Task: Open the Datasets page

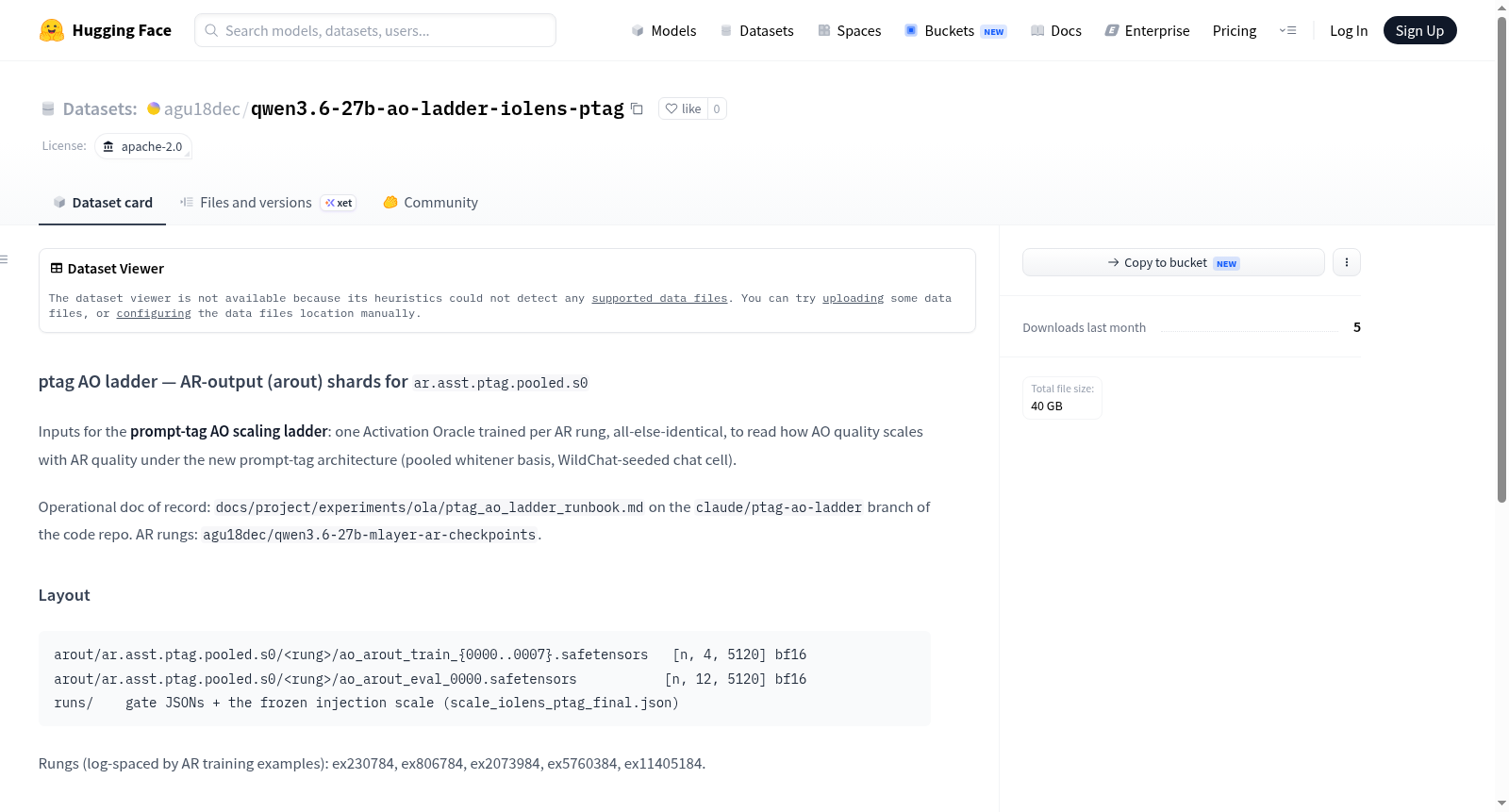Action: (x=756, y=30)
